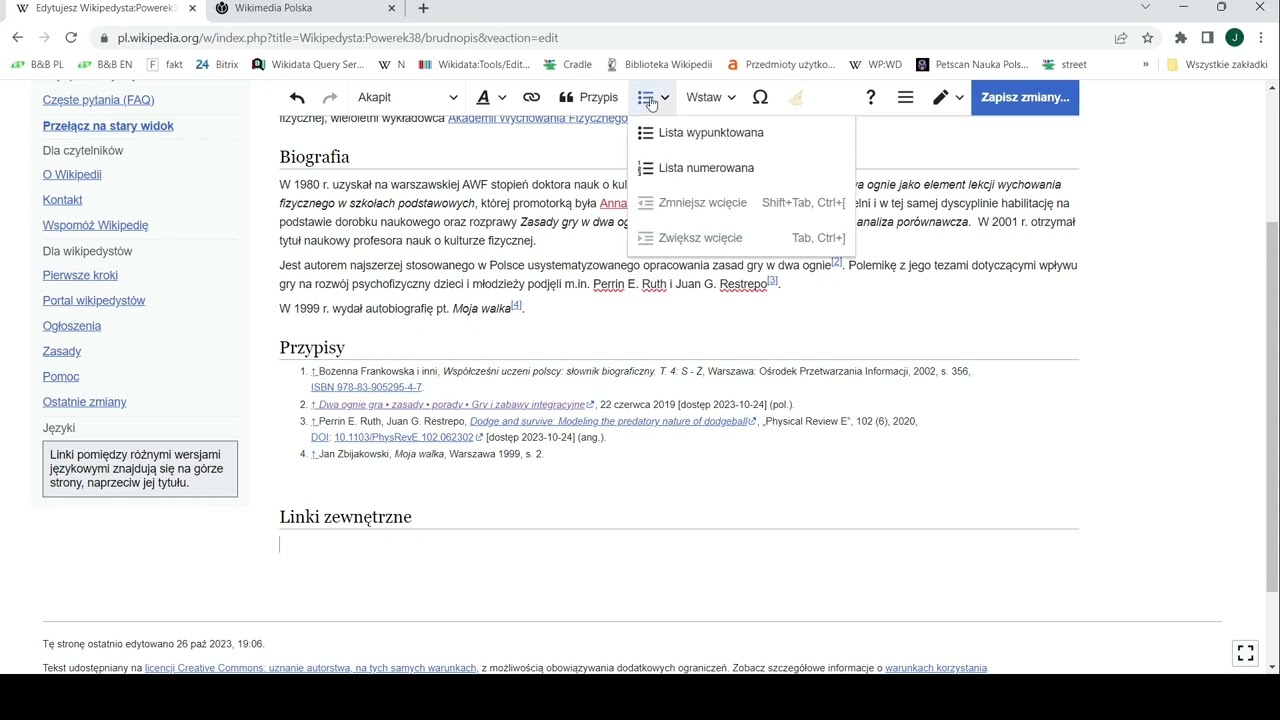
Task: Open Ogłoszenia sidebar link
Action: pyautogui.click(x=72, y=326)
